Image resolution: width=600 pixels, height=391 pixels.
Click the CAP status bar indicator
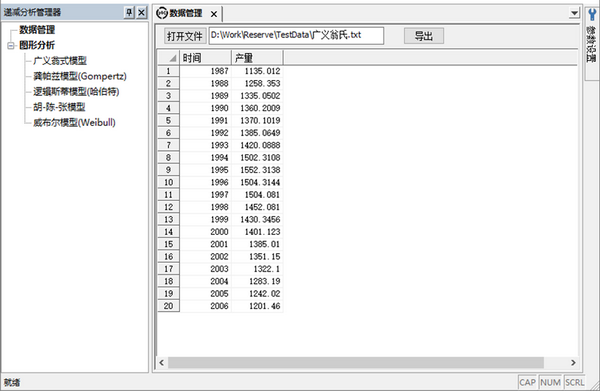527,382
